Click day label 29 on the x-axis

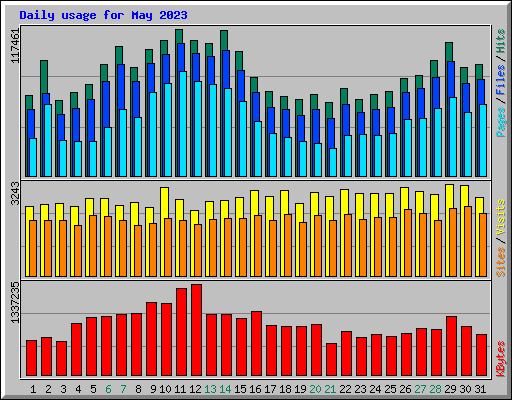click(x=450, y=389)
